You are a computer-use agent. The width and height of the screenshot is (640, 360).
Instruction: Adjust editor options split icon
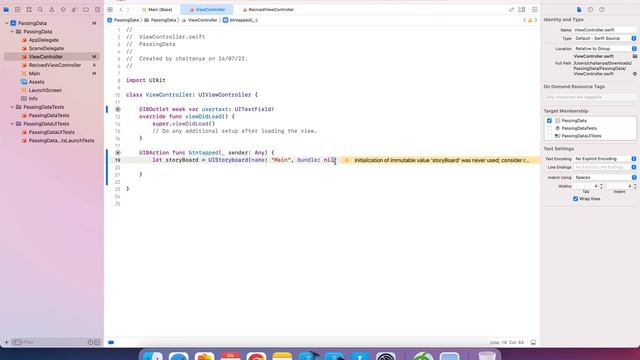tap(522, 9)
